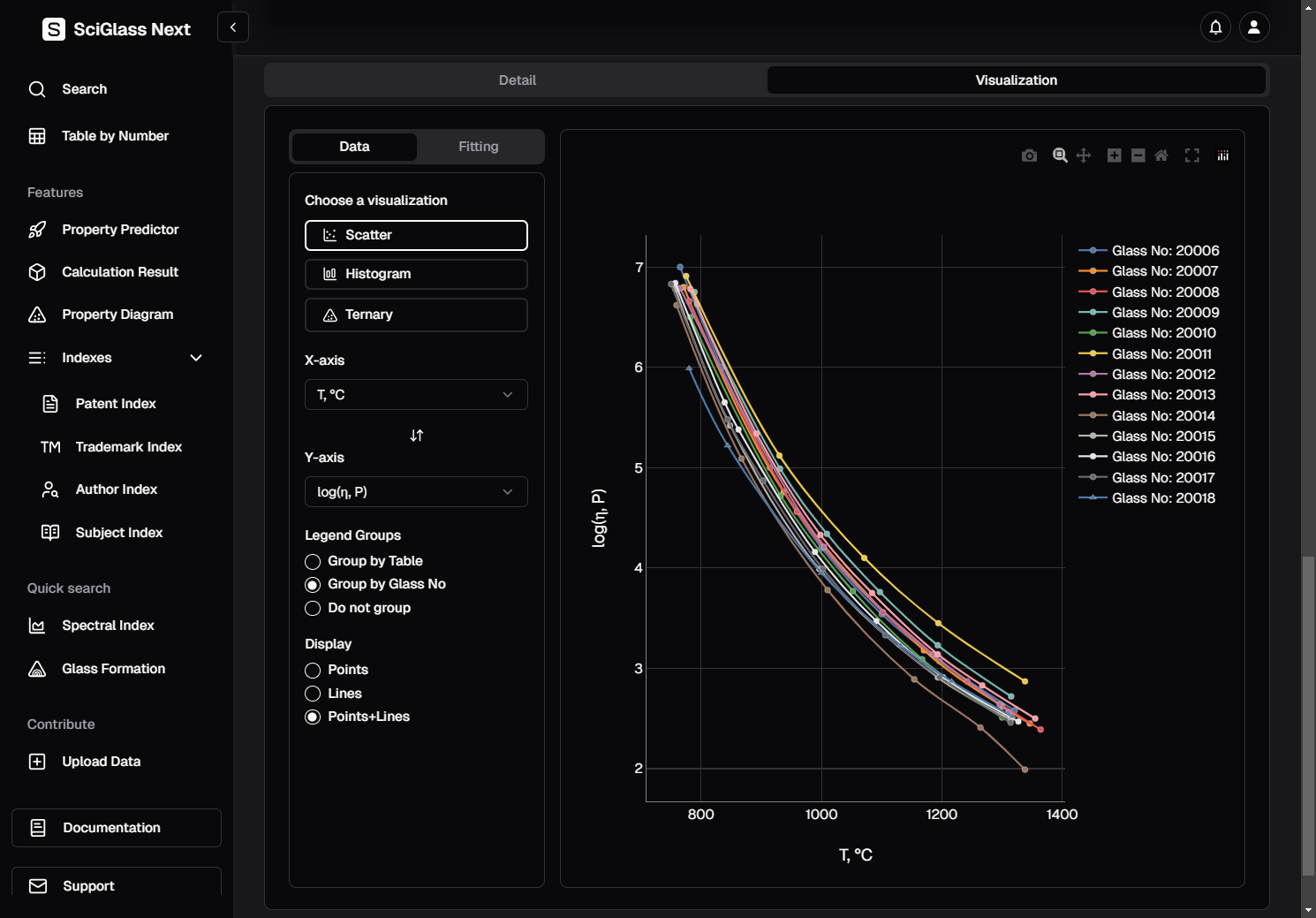
Task: Toggle Glass No: 20011 legend swatch
Action: tap(1093, 354)
